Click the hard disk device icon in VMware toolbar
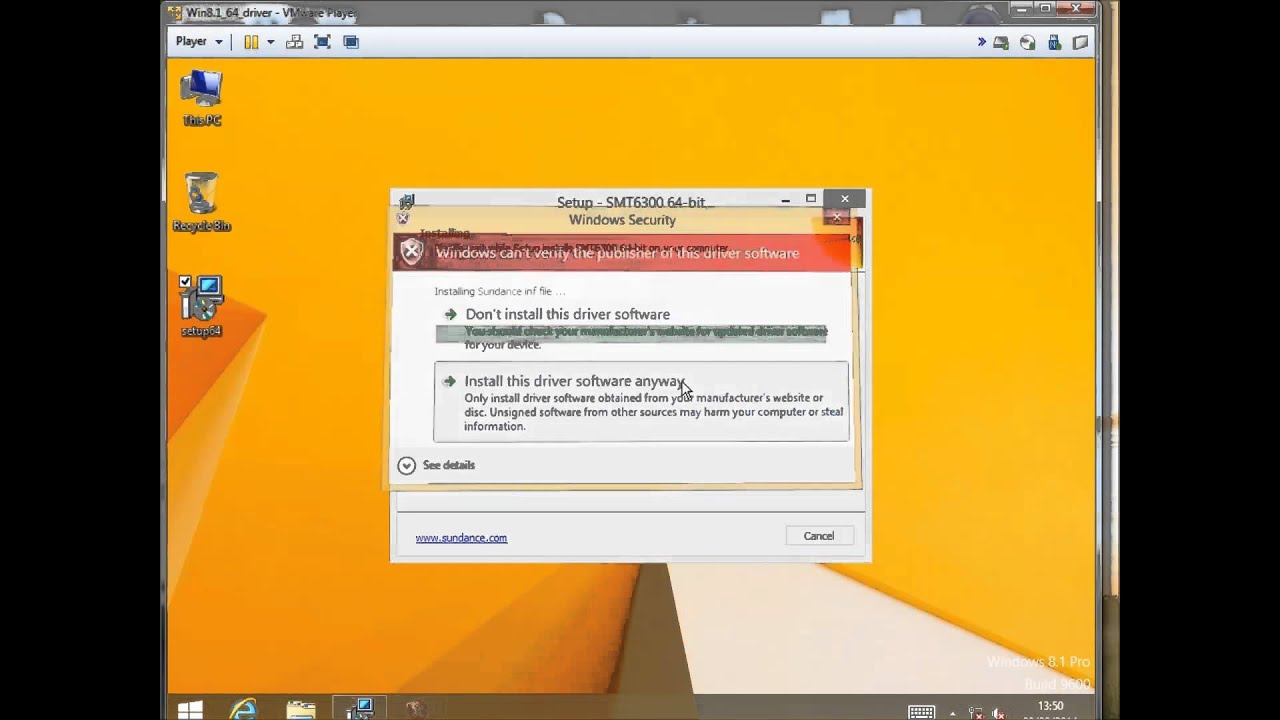 [1000, 42]
